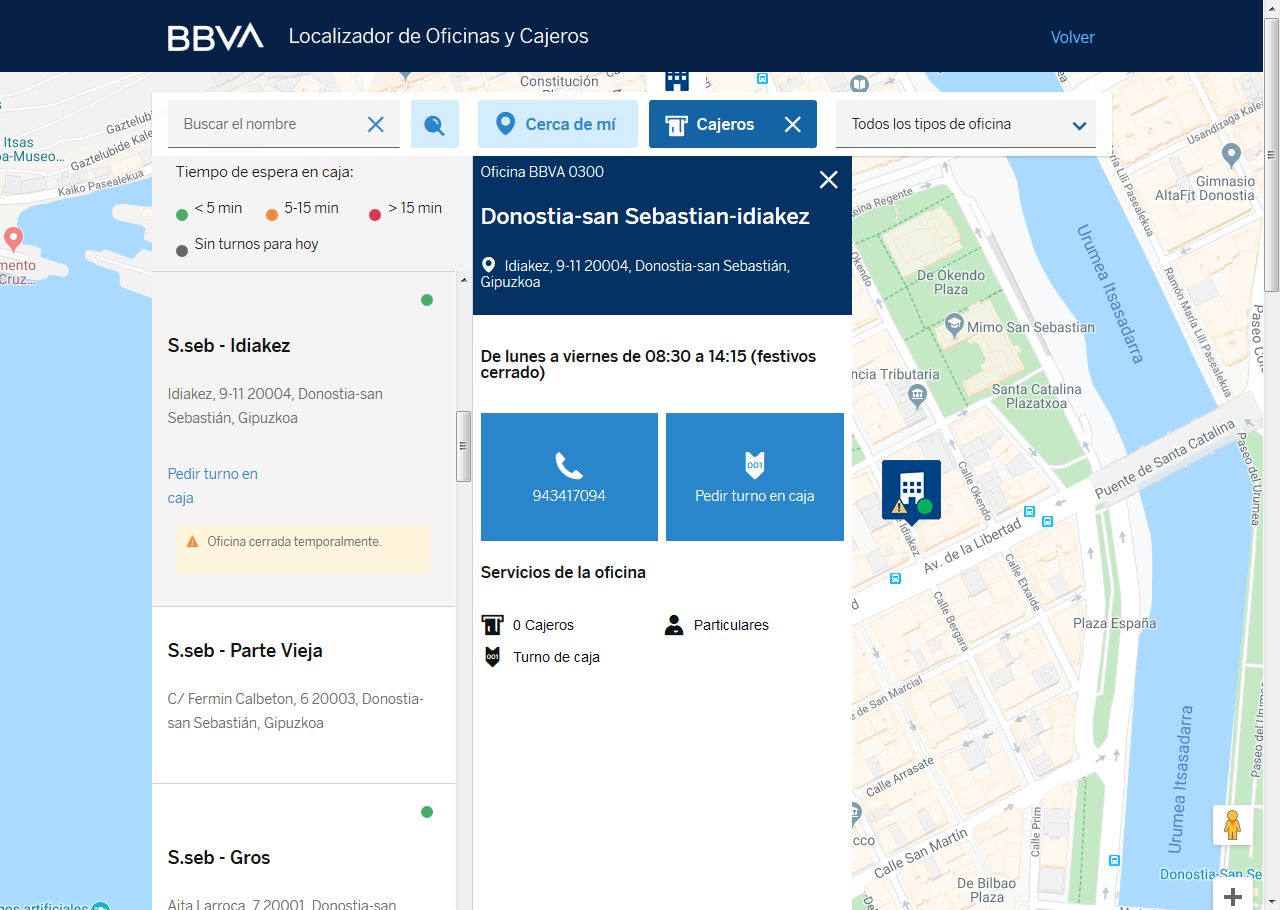Clear the search name field

click(376, 124)
